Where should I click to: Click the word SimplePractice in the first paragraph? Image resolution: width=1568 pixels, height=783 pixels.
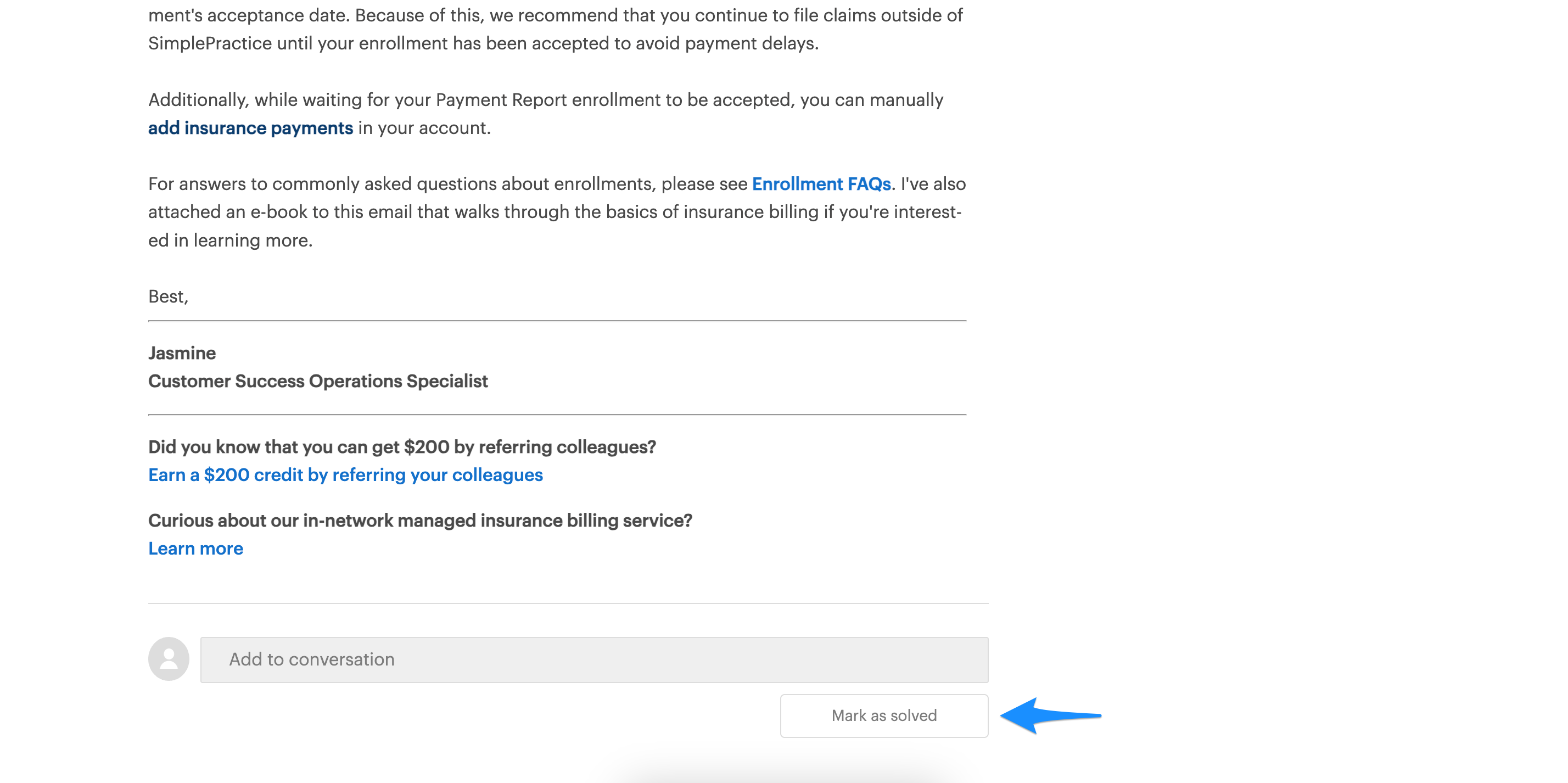pos(210,43)
